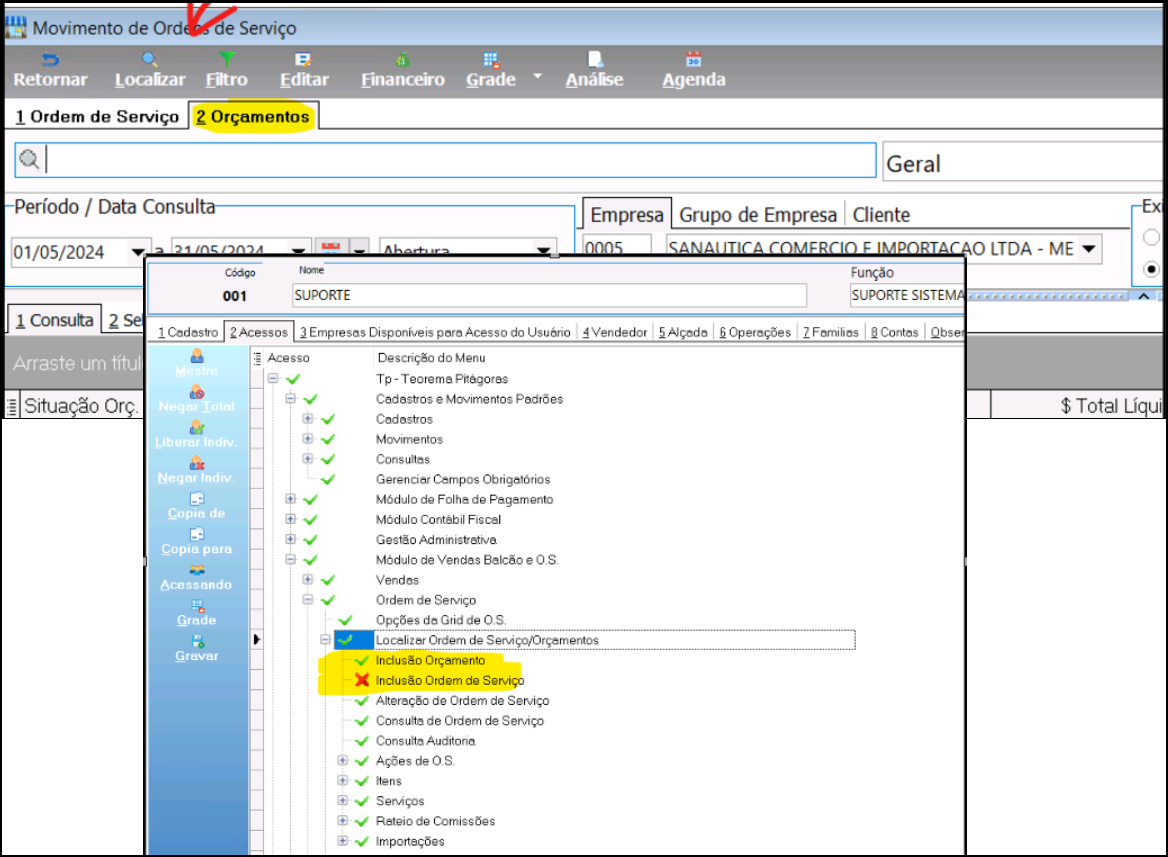Click the Acessando sidebar button

[197, 578]
